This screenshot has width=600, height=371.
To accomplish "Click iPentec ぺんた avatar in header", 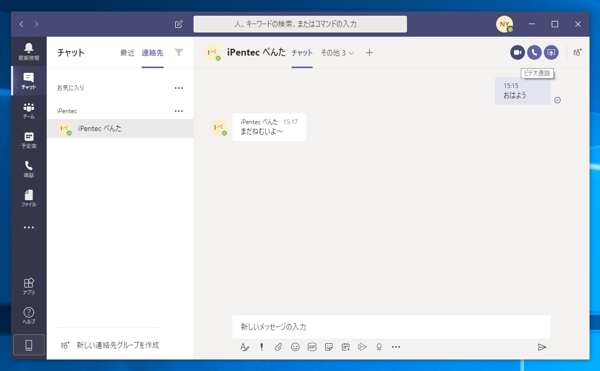I will 212,52.
